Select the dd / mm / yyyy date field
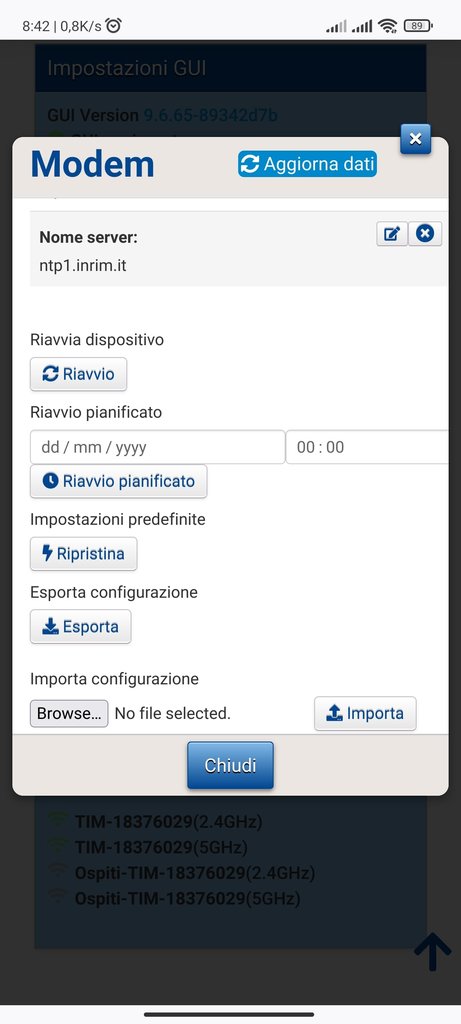This screenshot has width=461, height=1024. tap(157, 447)
